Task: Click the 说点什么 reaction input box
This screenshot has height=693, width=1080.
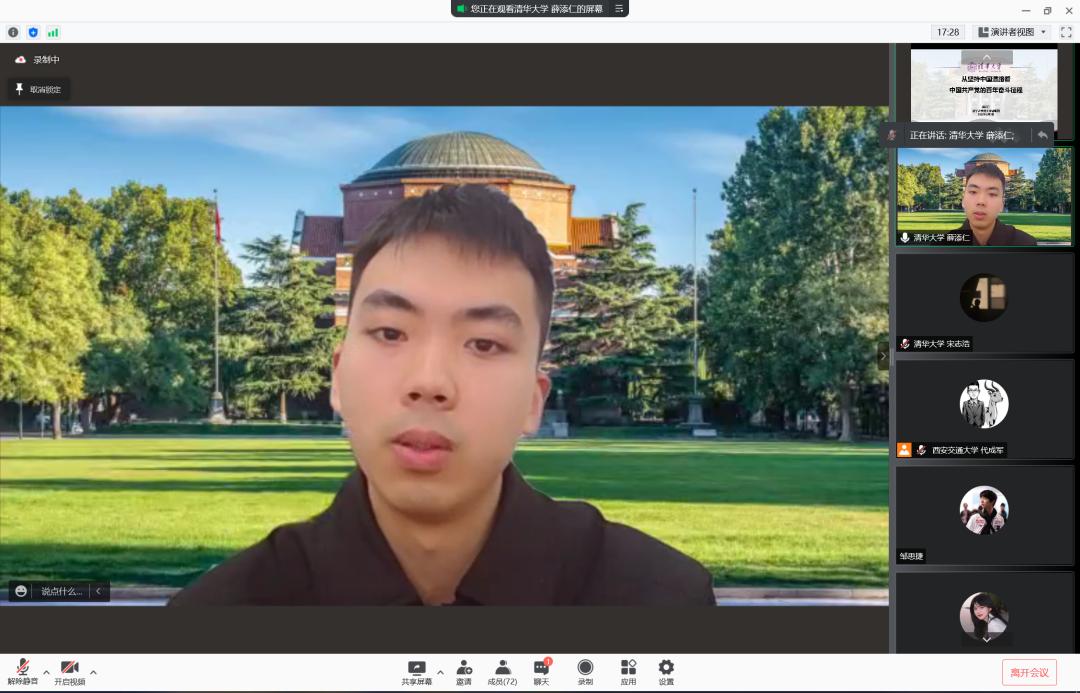Action: click(60, 591)
